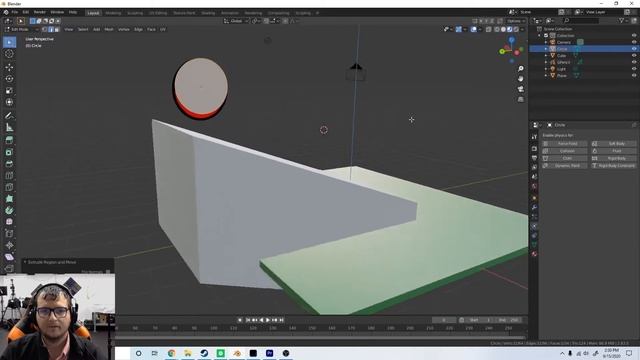
Task: Click the viewport zoom magnifier icon
Action: [521, 69]
